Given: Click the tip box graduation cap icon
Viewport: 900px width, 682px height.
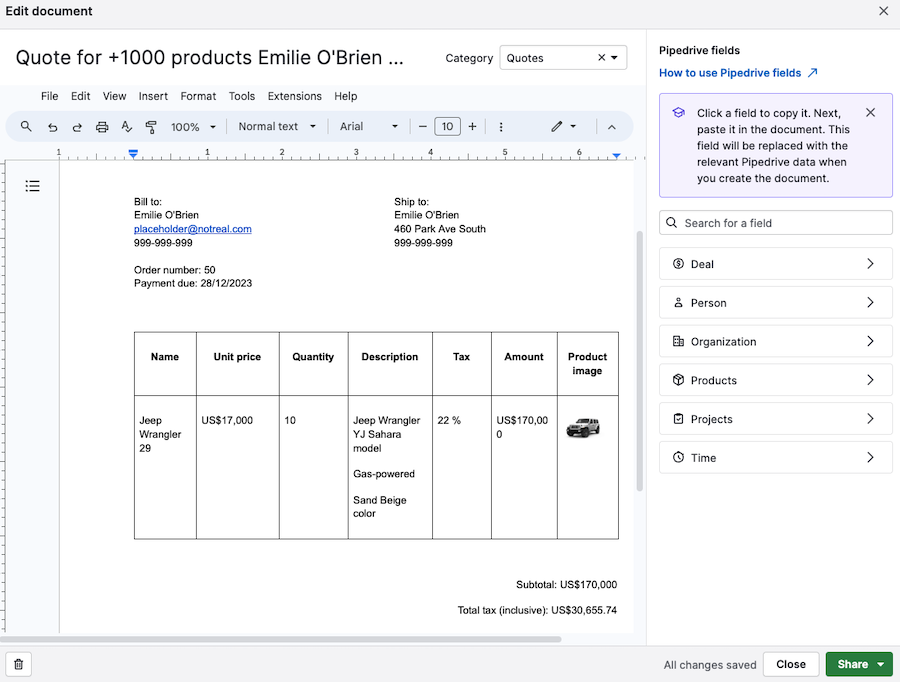Looking at the screenshot, I should coord(678,113).
